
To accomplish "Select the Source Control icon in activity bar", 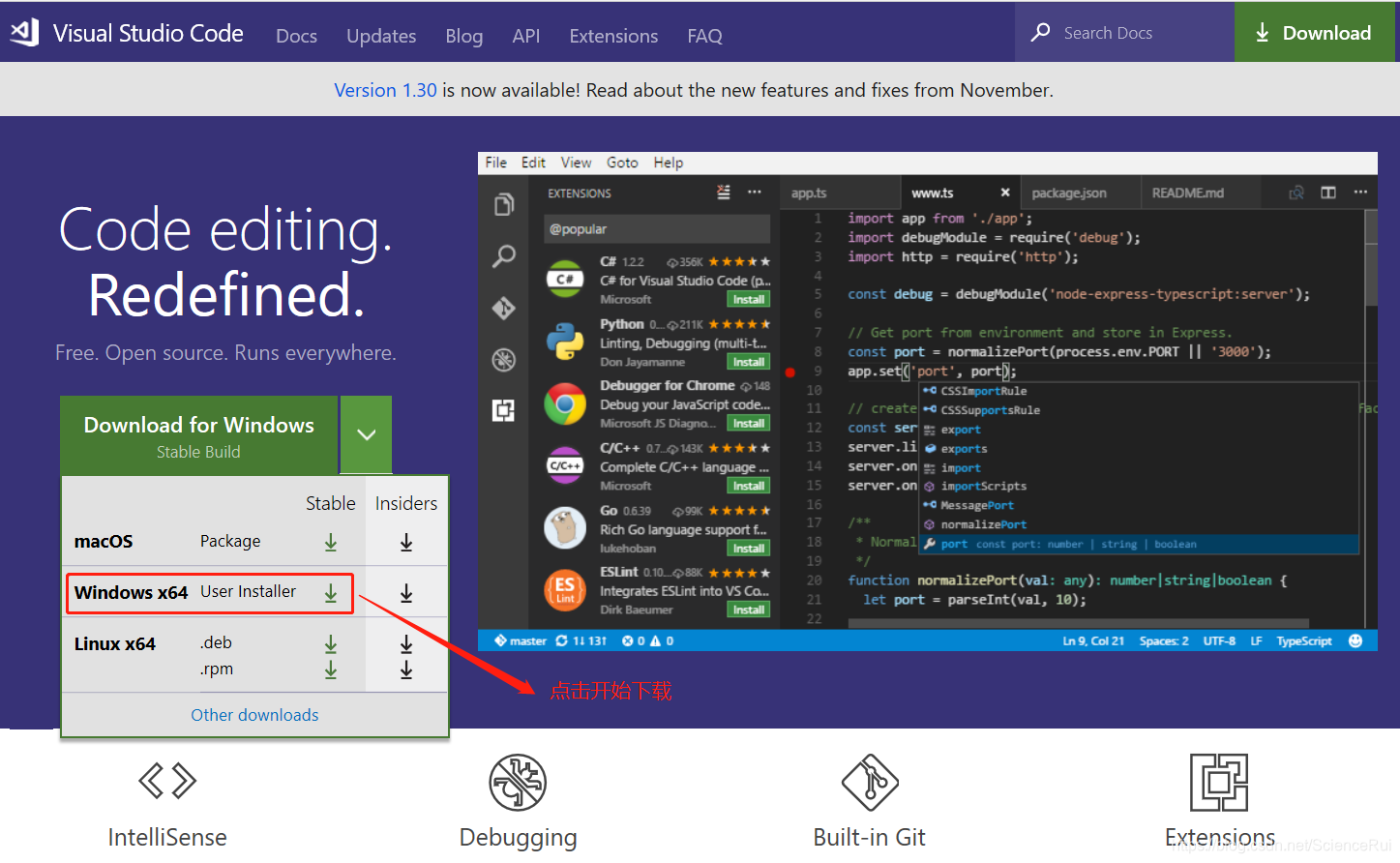I will pos(504,308).
